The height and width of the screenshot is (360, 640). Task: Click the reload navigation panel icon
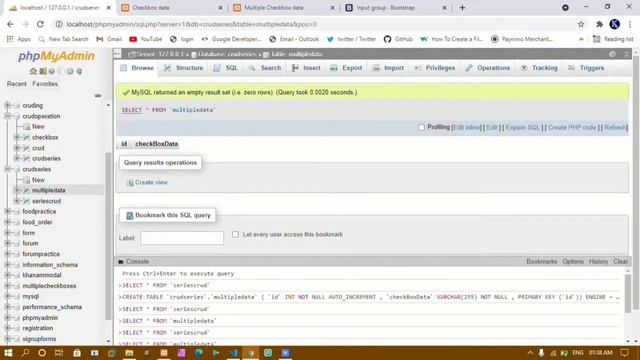pyautogui.click(x=79, y=71)
